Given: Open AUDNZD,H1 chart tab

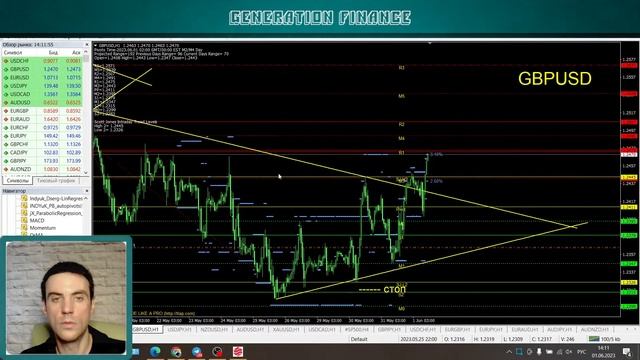Looking at the screenshot, I should click(594, 329).
